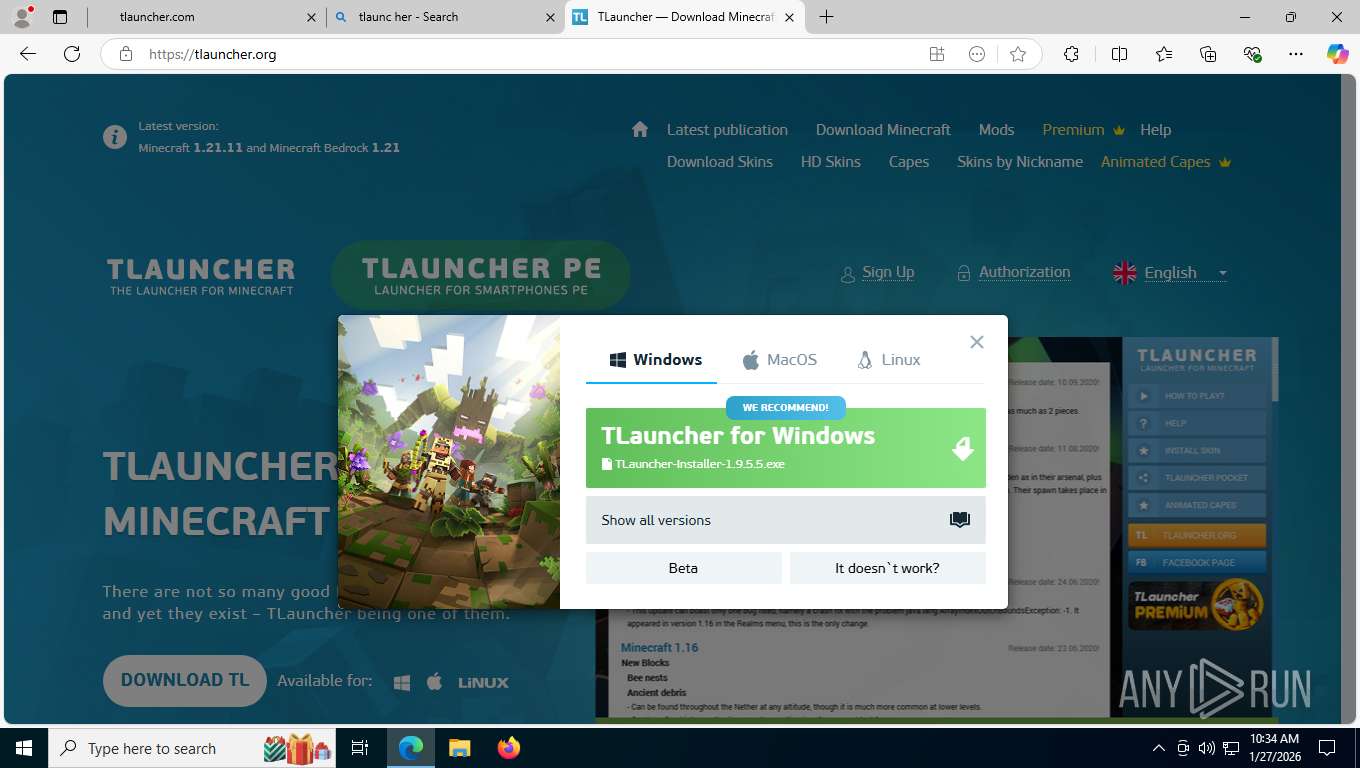Click the Windows logo next to Available for
The height and width of the screenshot is (768, 1360).
(x=402, y=682)
